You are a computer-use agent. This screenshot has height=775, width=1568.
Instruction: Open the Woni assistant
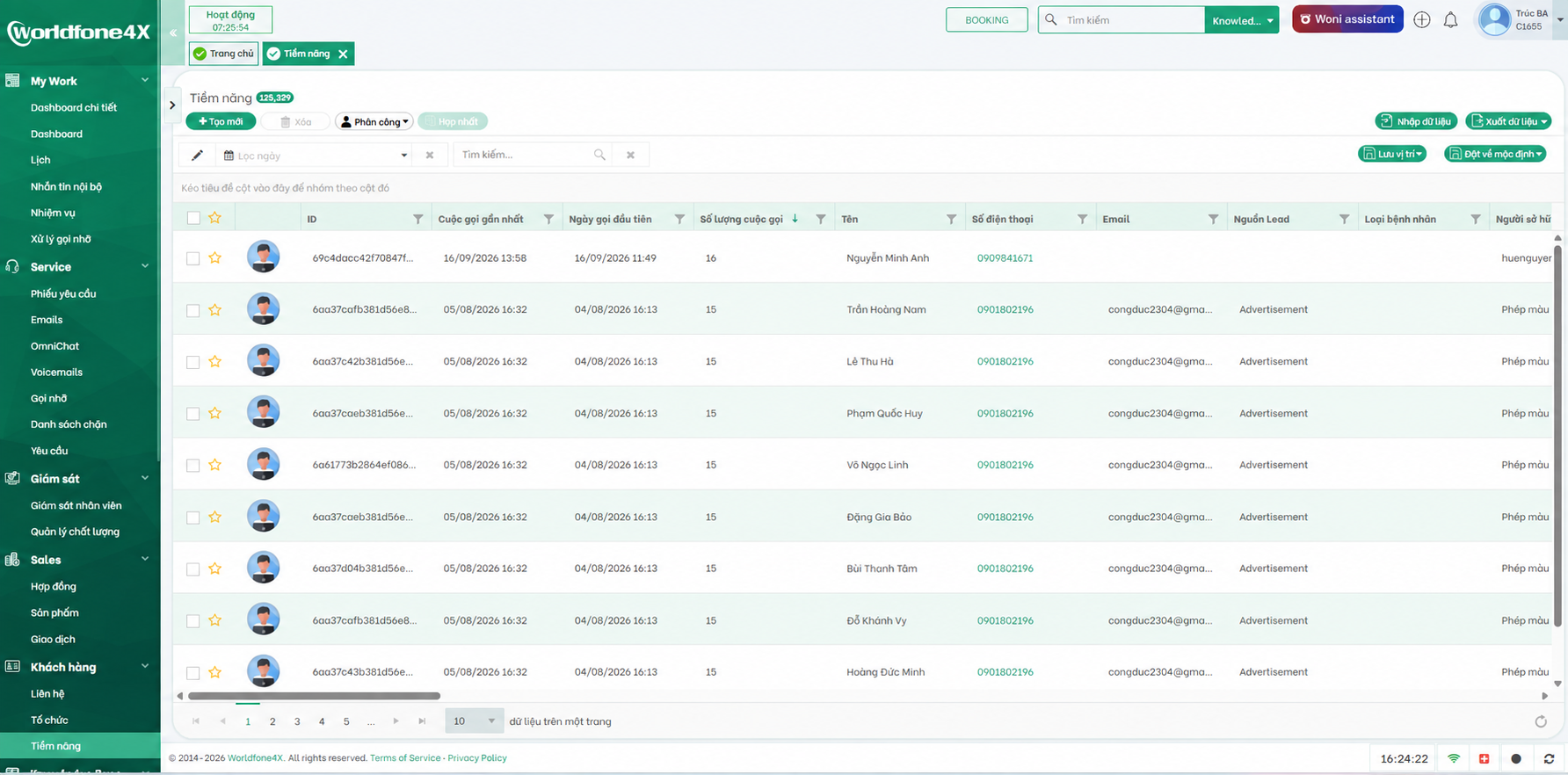(x=1347, y=19)
